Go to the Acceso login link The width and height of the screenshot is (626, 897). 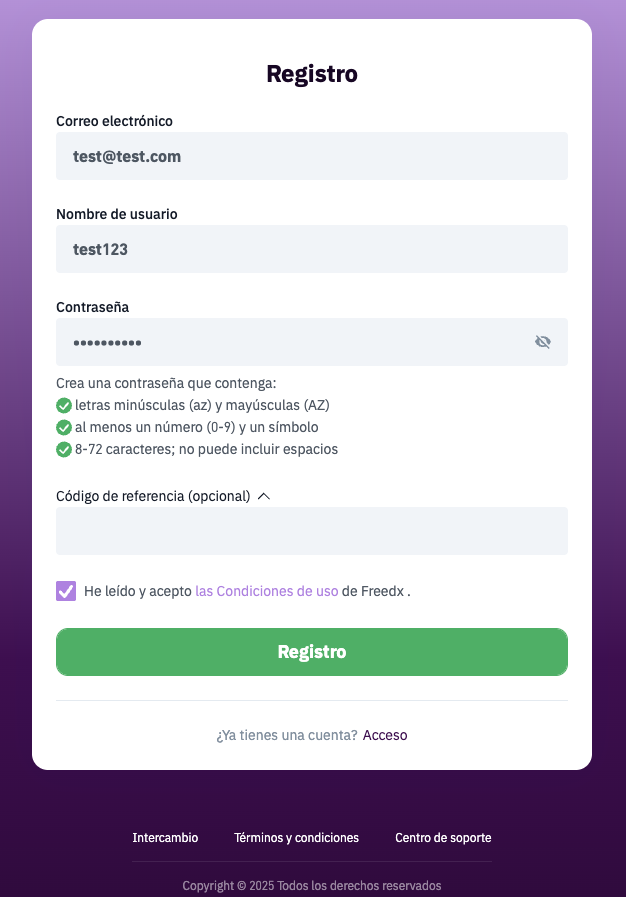tap(385, 735)
